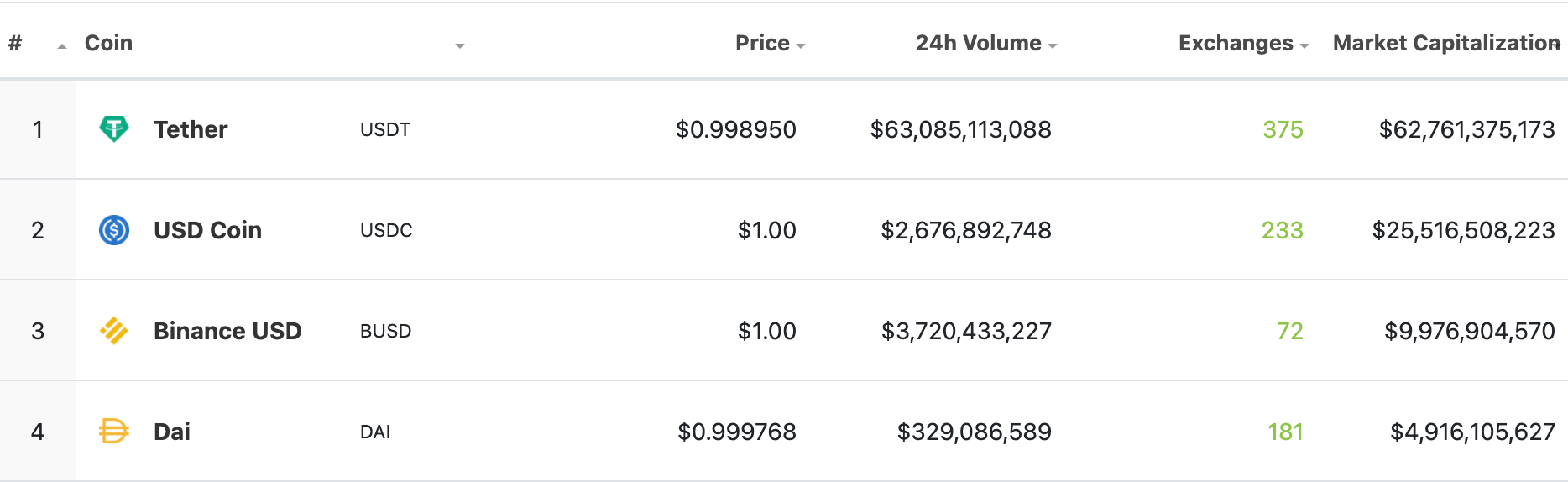Open the USD Coin page link
The width and height of the screenshot is (1568, 482).
tap(207, 230)
